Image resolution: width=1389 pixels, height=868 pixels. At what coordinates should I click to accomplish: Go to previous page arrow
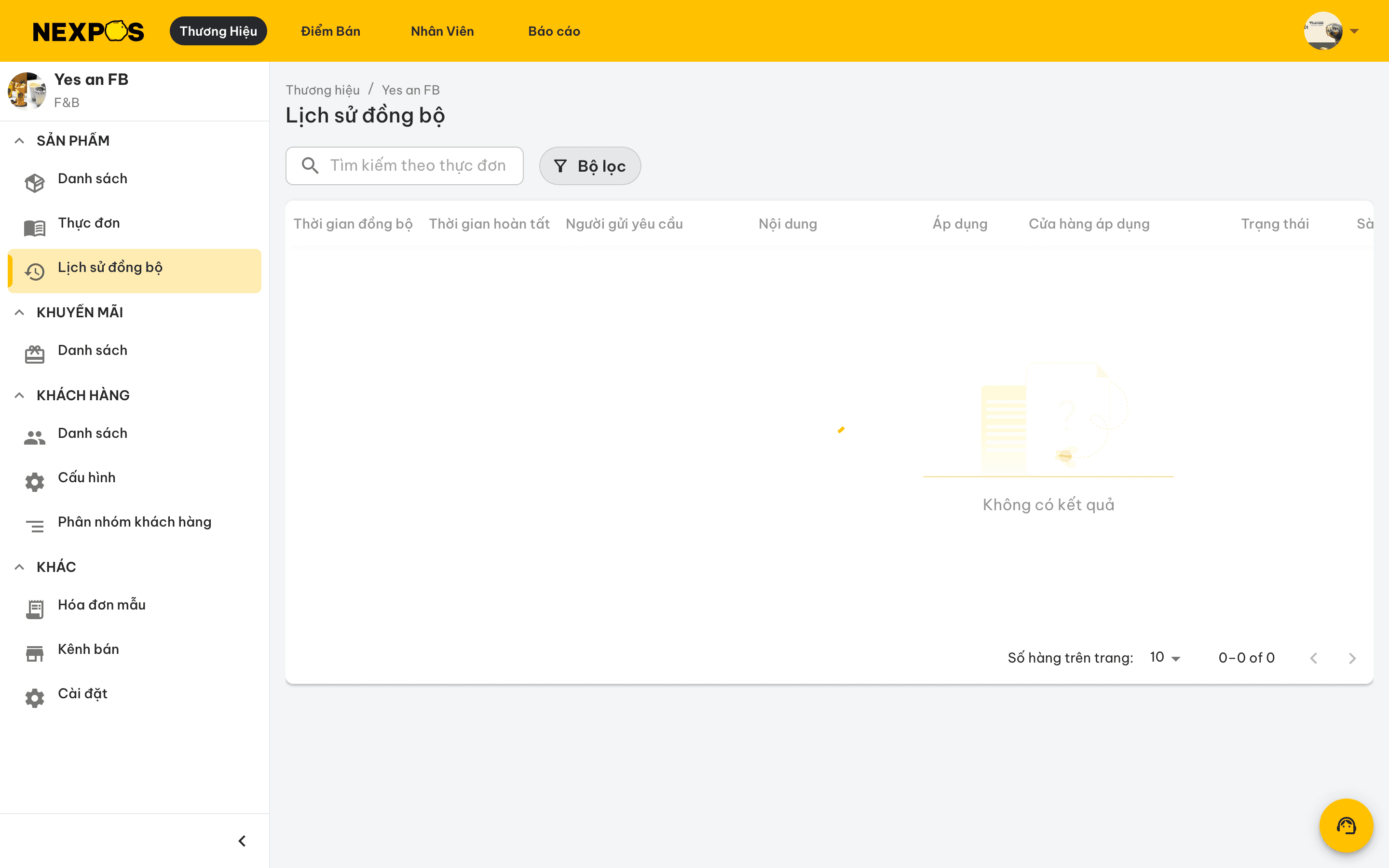tap(1314, 658)
